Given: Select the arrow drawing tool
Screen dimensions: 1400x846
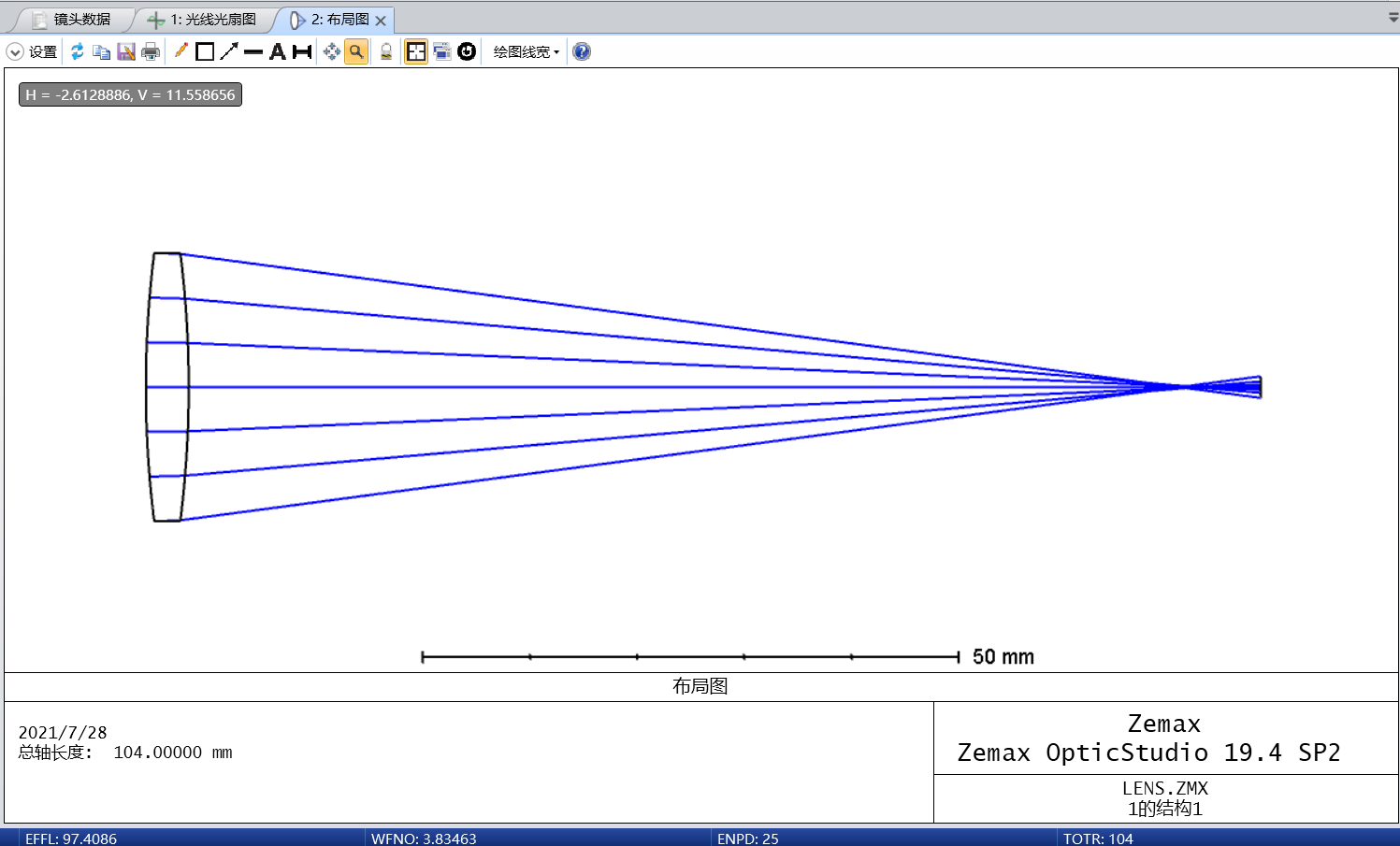Looking at the screenshot, I should coord(229,51).
